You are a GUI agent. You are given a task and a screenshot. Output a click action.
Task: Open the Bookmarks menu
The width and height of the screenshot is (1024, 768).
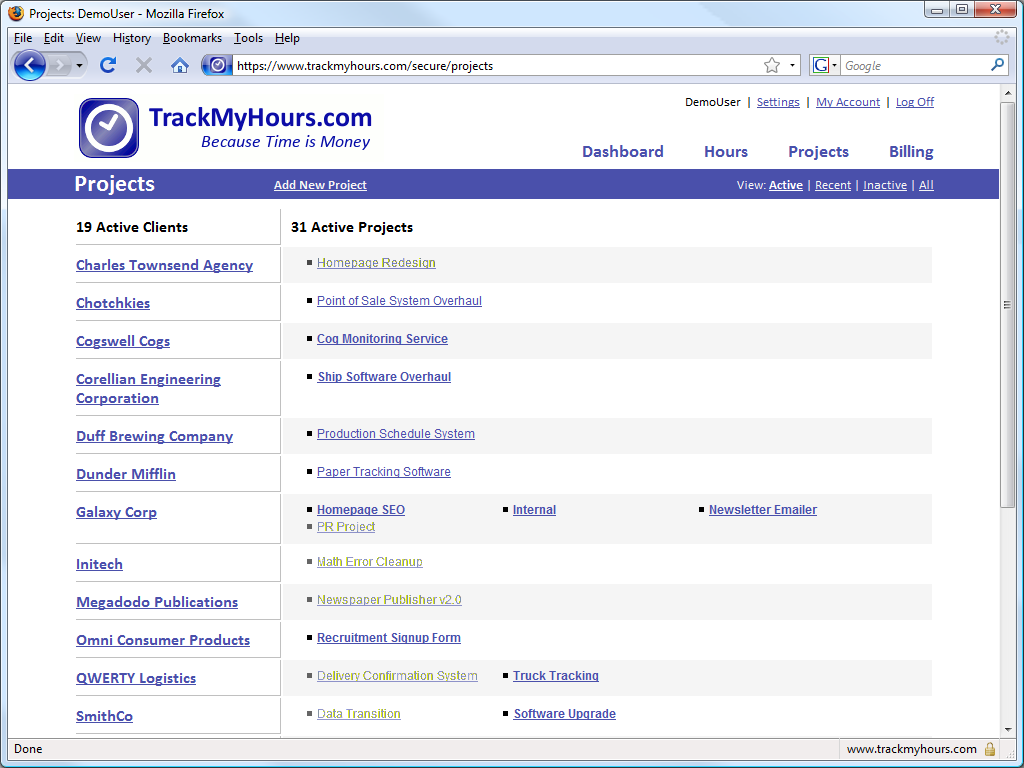pyautogui.click(x=192, y=38)
